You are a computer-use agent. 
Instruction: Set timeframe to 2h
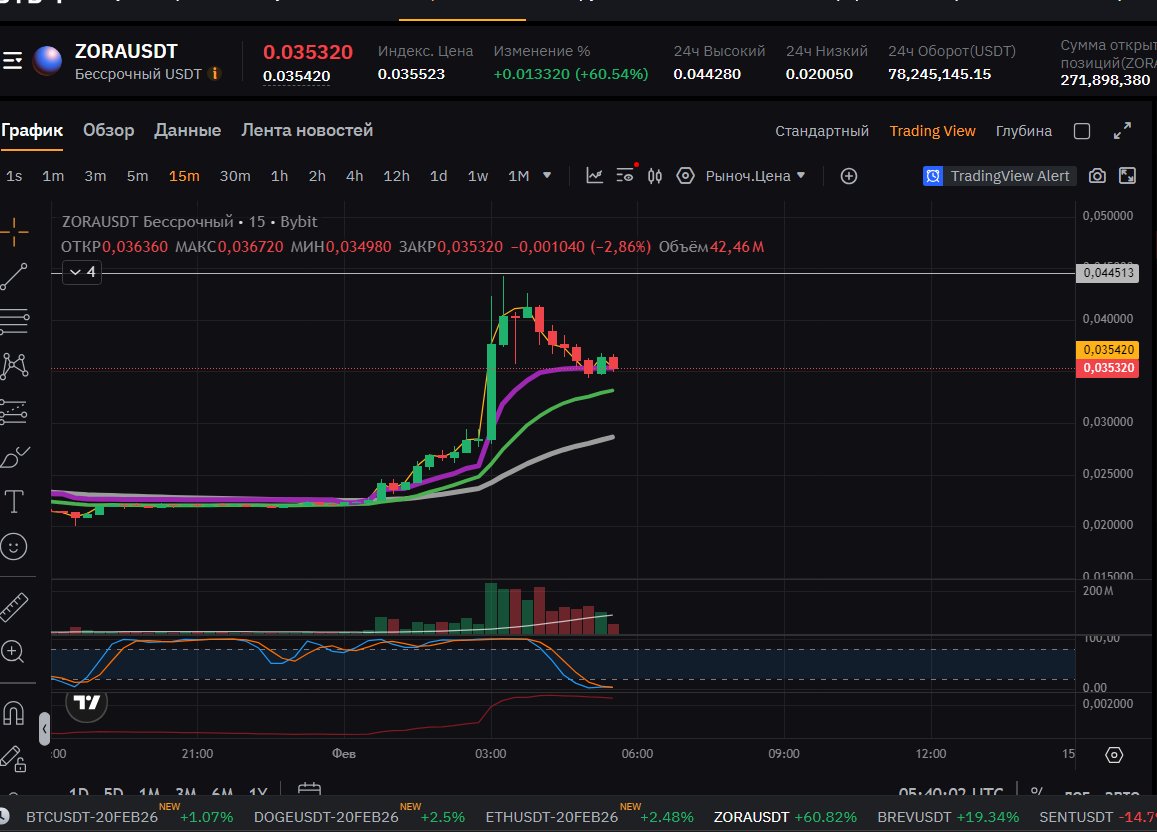pos(317,176)
